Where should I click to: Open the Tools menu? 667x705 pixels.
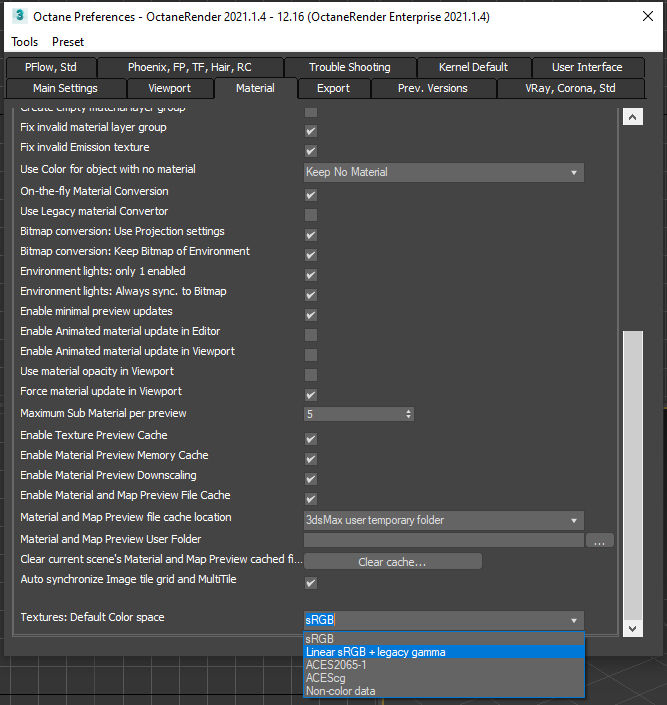click(25, 42)
